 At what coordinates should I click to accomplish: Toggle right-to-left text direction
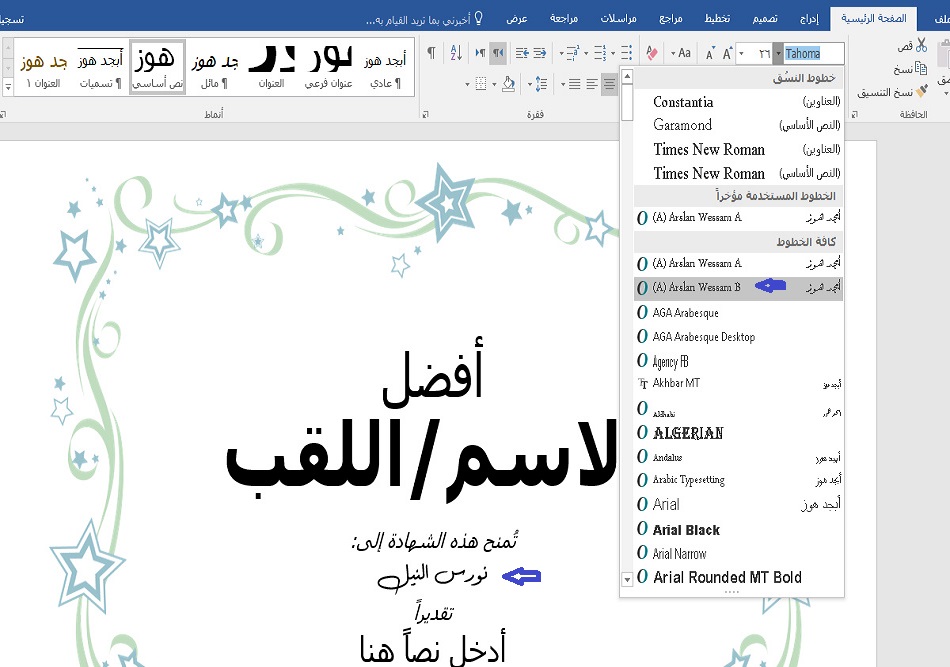[498, 53]
